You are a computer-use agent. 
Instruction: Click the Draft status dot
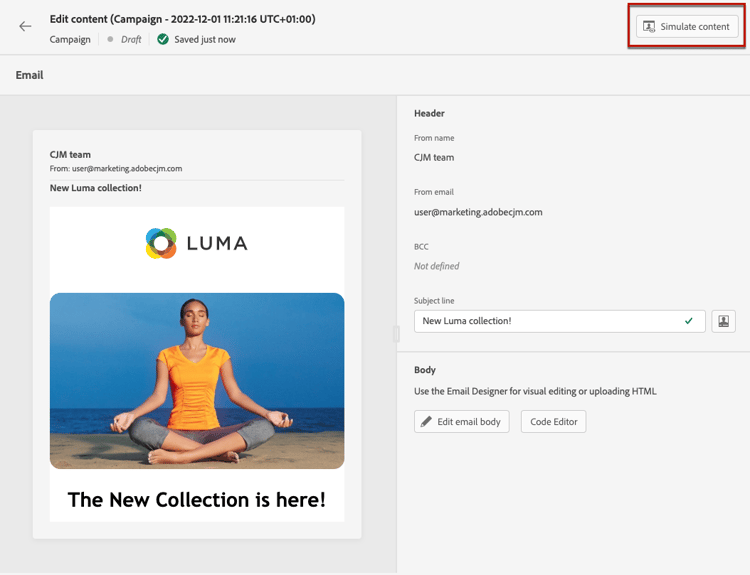coord(110,39)
